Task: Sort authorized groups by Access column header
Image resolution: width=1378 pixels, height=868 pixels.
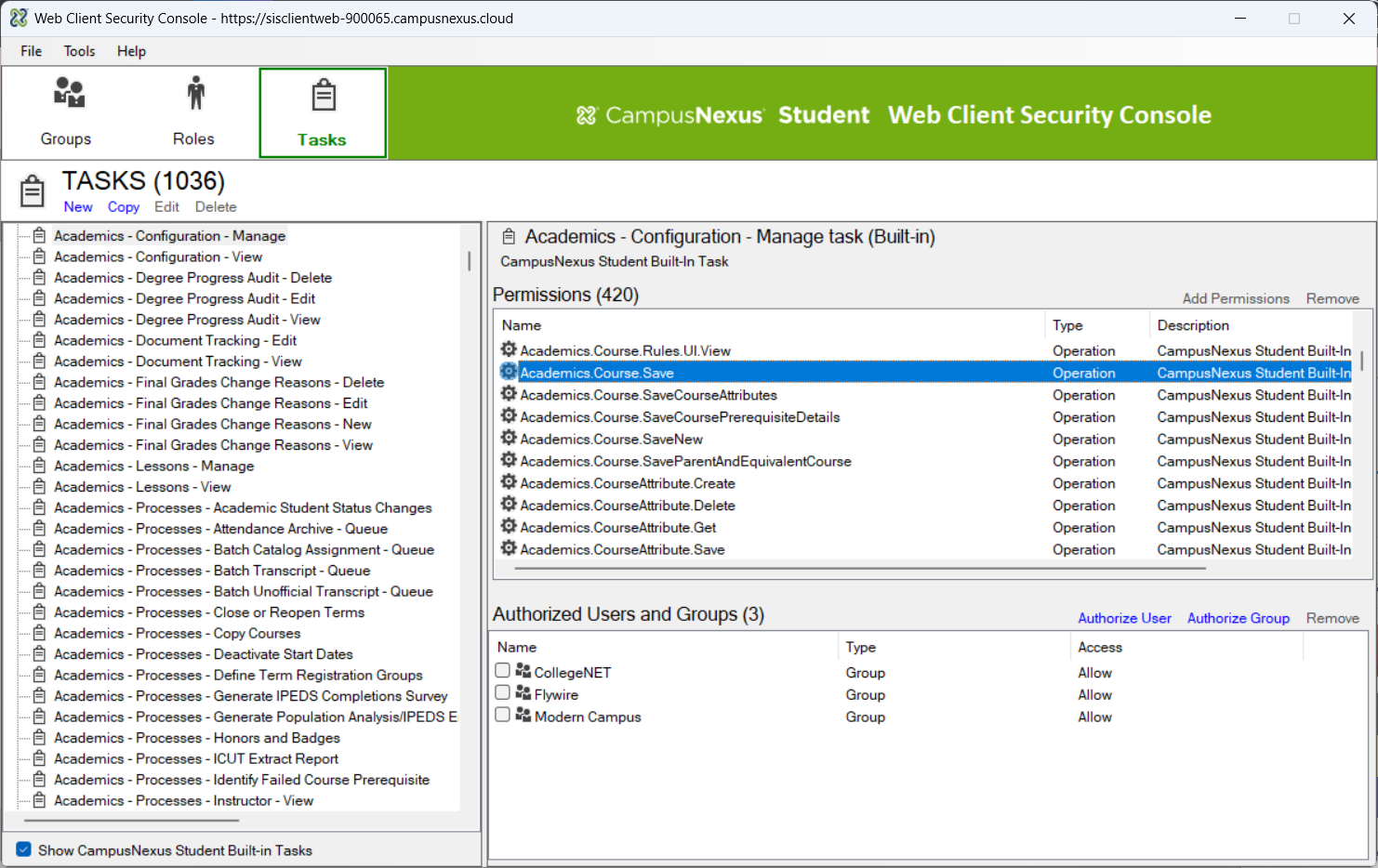Action: coord(1186,647)
